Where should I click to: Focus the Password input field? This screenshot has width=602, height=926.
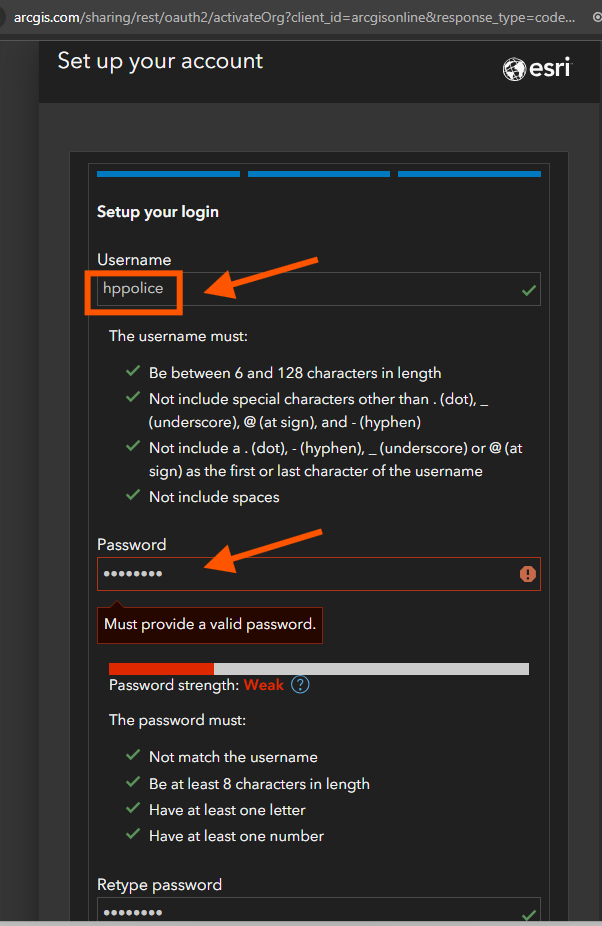pyautogui.click(x=318, y=573)
